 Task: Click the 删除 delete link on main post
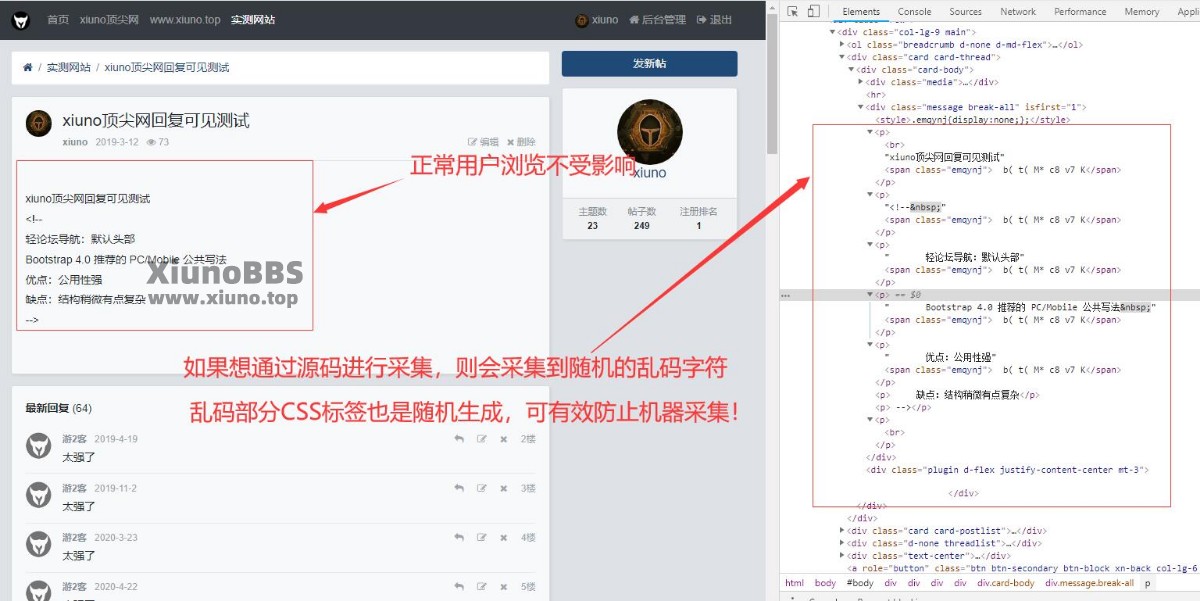coord(521,142)
